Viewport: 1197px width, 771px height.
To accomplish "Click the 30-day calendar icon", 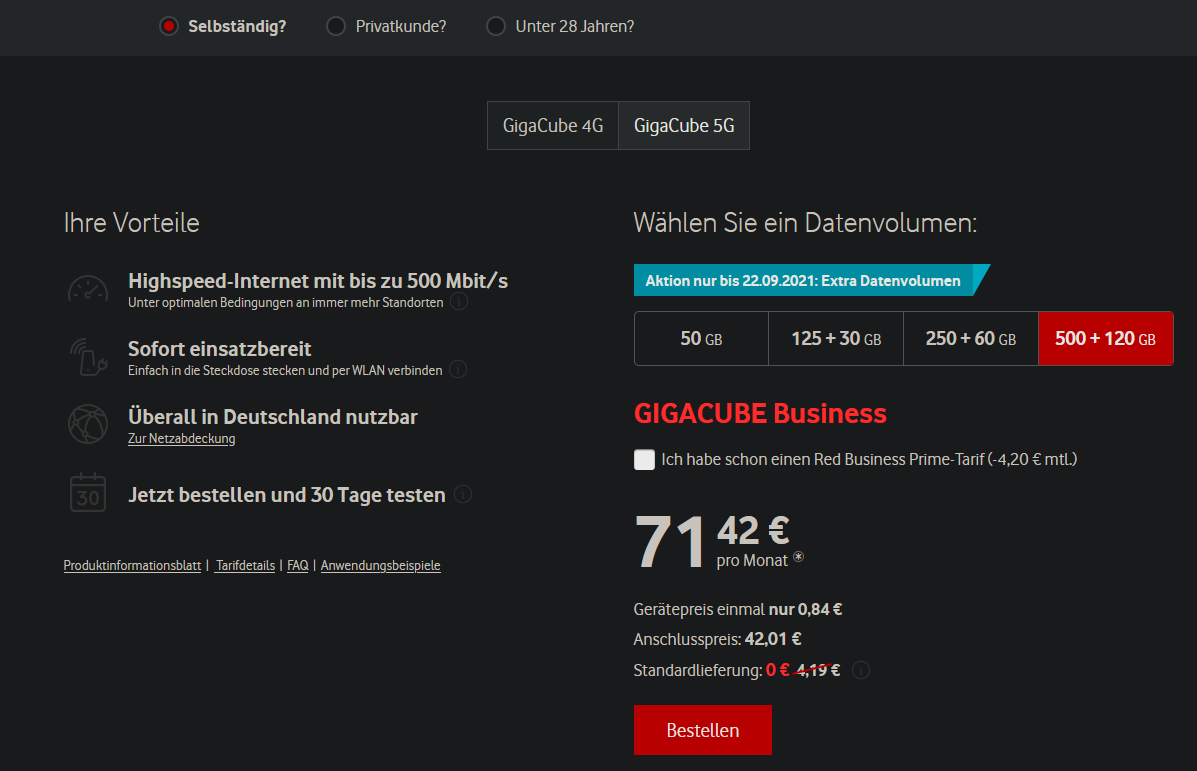I will [x=88, y=492].
